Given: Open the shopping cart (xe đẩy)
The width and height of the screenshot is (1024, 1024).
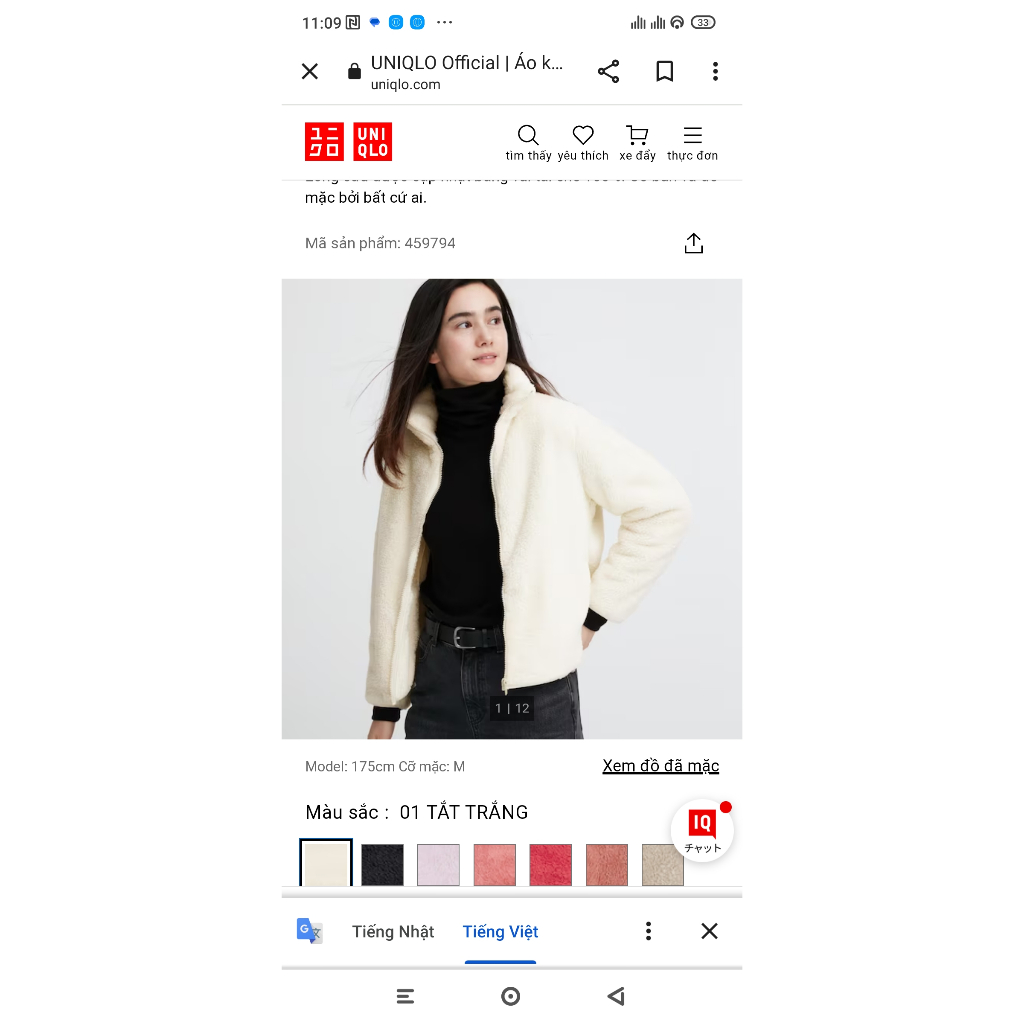Looking at the screenshot, I should coord(637,142).
